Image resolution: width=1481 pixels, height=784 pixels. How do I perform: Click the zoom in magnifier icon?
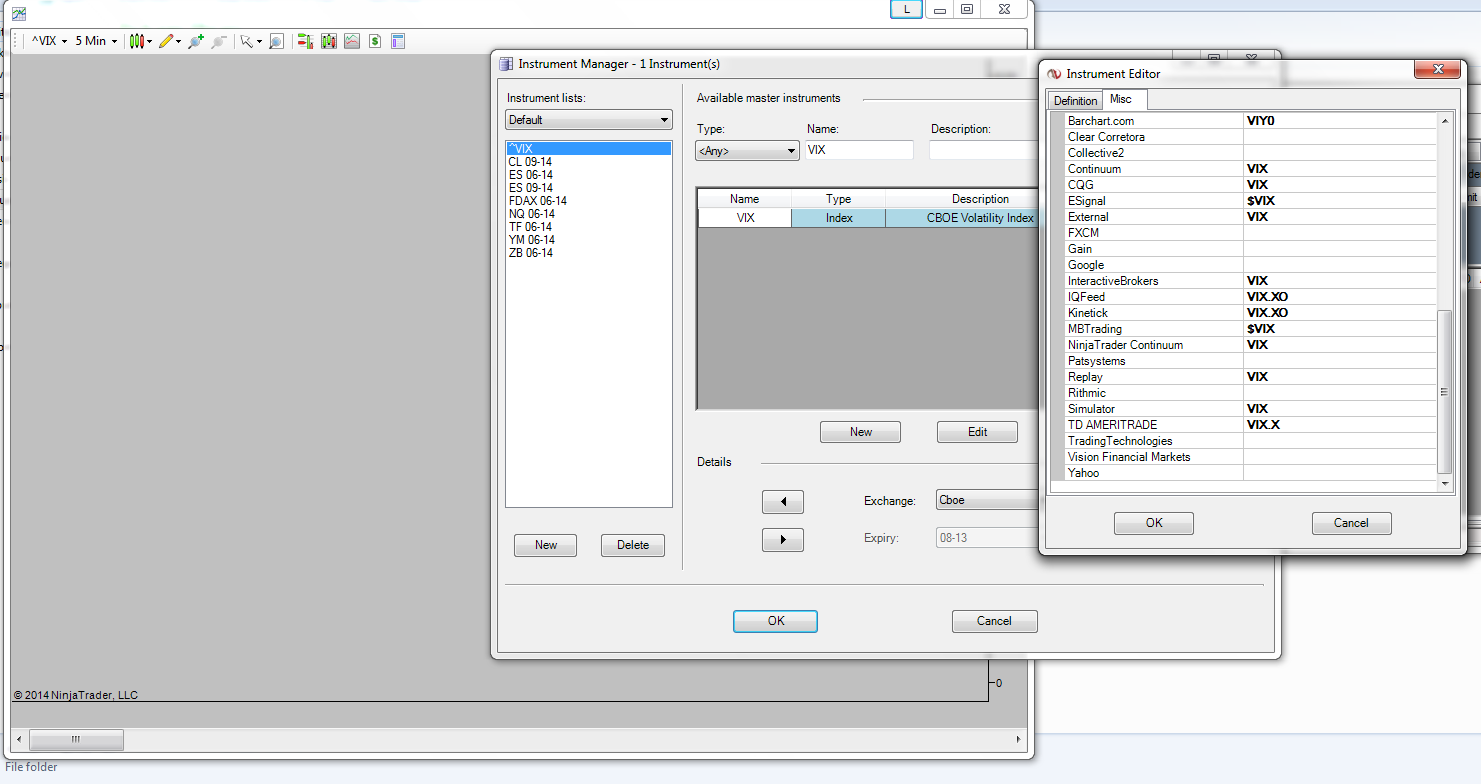point(196,41)
